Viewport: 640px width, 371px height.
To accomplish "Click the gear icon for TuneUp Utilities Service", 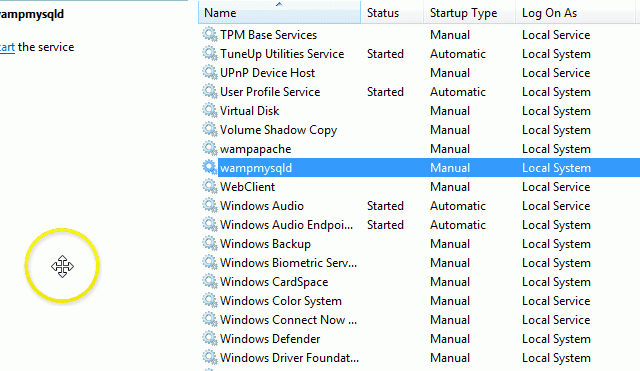I will click(210, 53).
